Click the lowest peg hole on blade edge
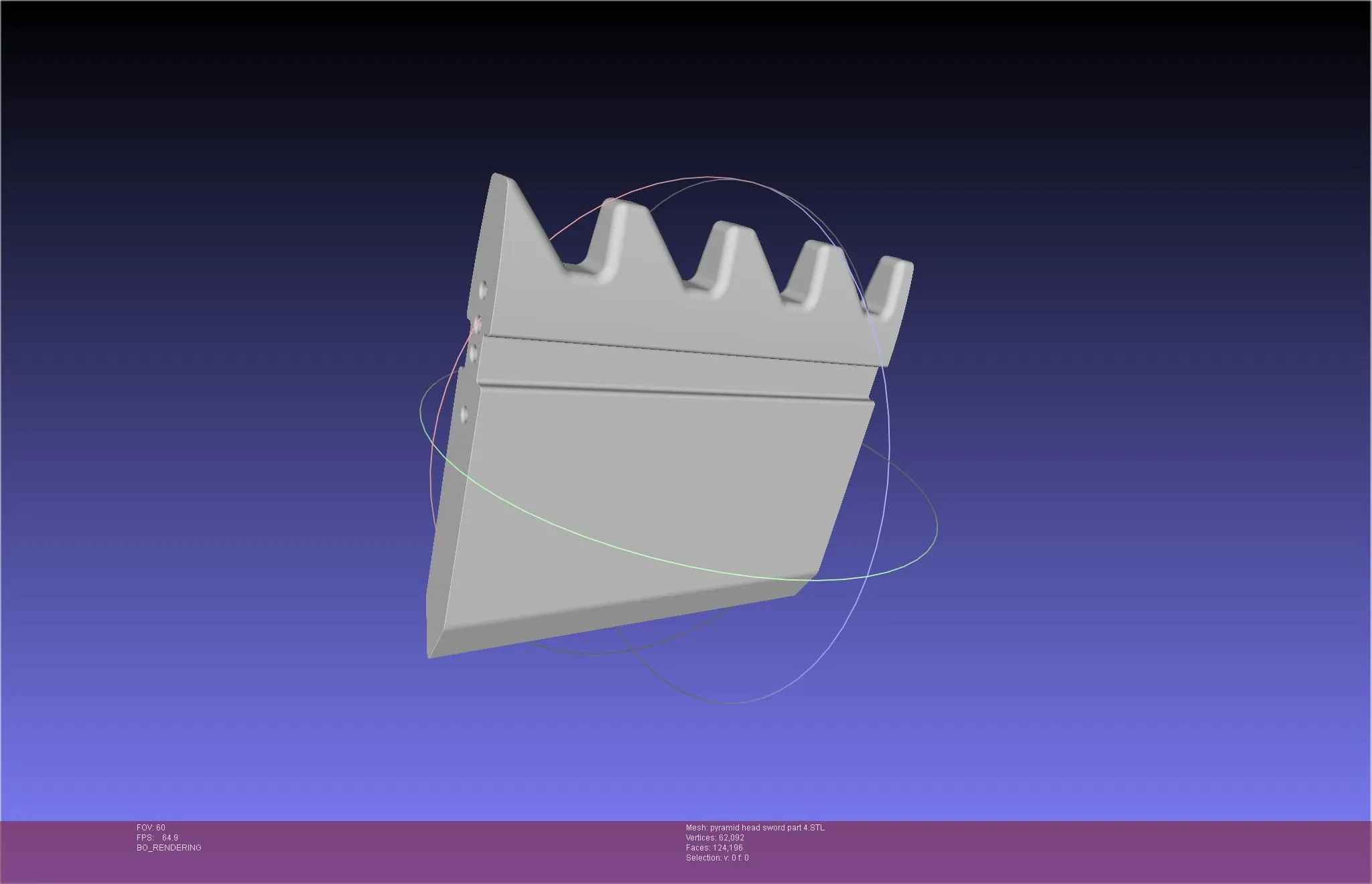This screenshot has height=884, width=1372. [465, 415]
